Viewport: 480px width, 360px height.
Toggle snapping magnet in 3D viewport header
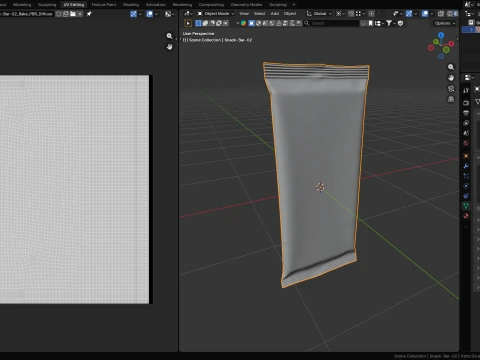351,14
